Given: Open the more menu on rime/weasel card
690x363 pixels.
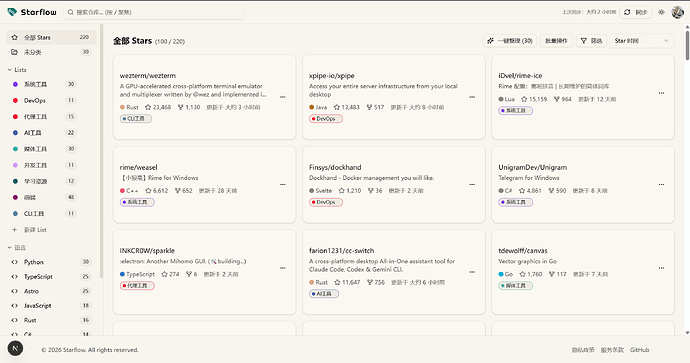Looking at the screenshot, I should tap(283, 184).
